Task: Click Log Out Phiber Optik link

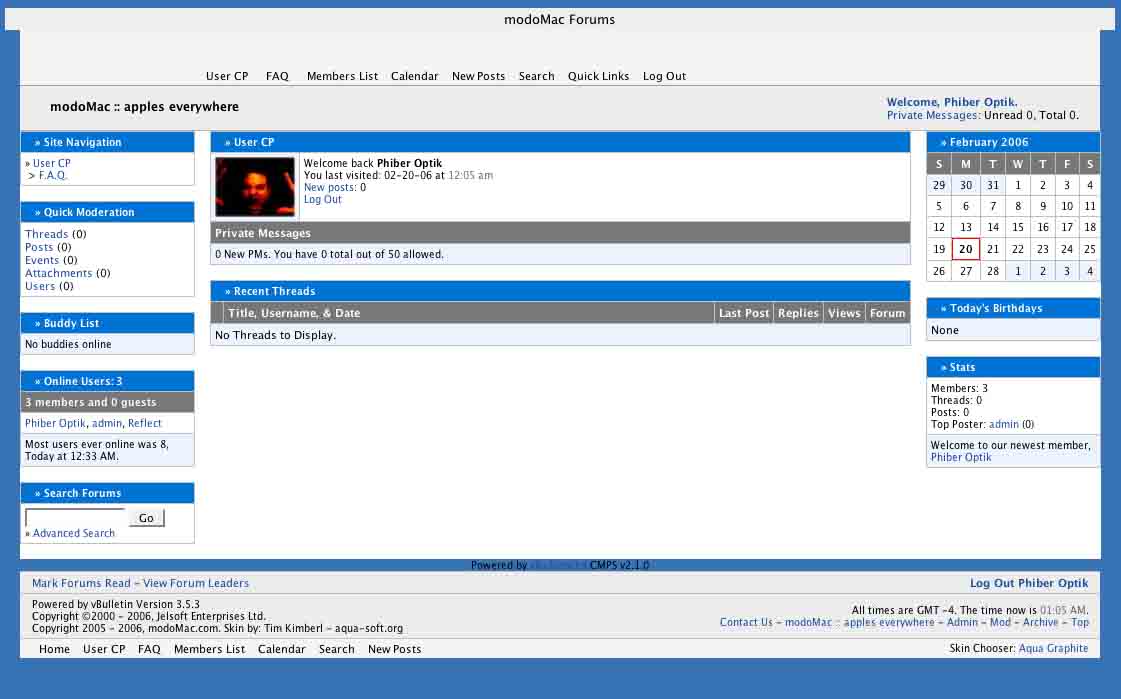Action: [x=1029, y=583]
